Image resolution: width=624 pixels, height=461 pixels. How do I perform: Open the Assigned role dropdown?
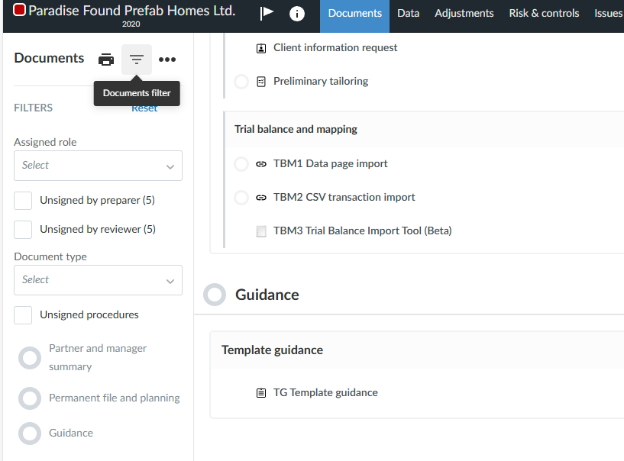pyautogui.click(x=98, y=166)
